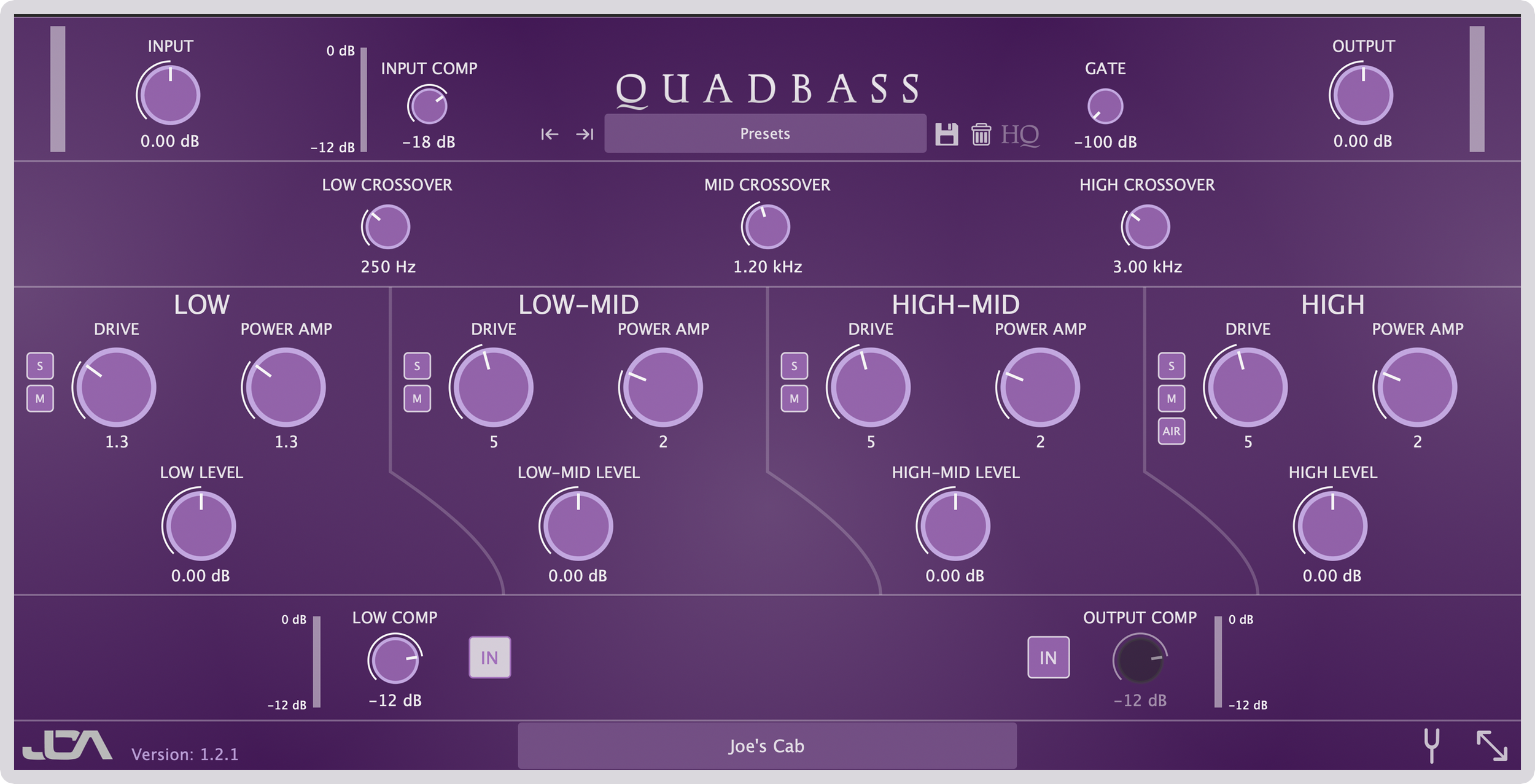This screenshot has height=784, width=1535.
Task: Click the LOW LEVEL knob
Action: (200, 526)
